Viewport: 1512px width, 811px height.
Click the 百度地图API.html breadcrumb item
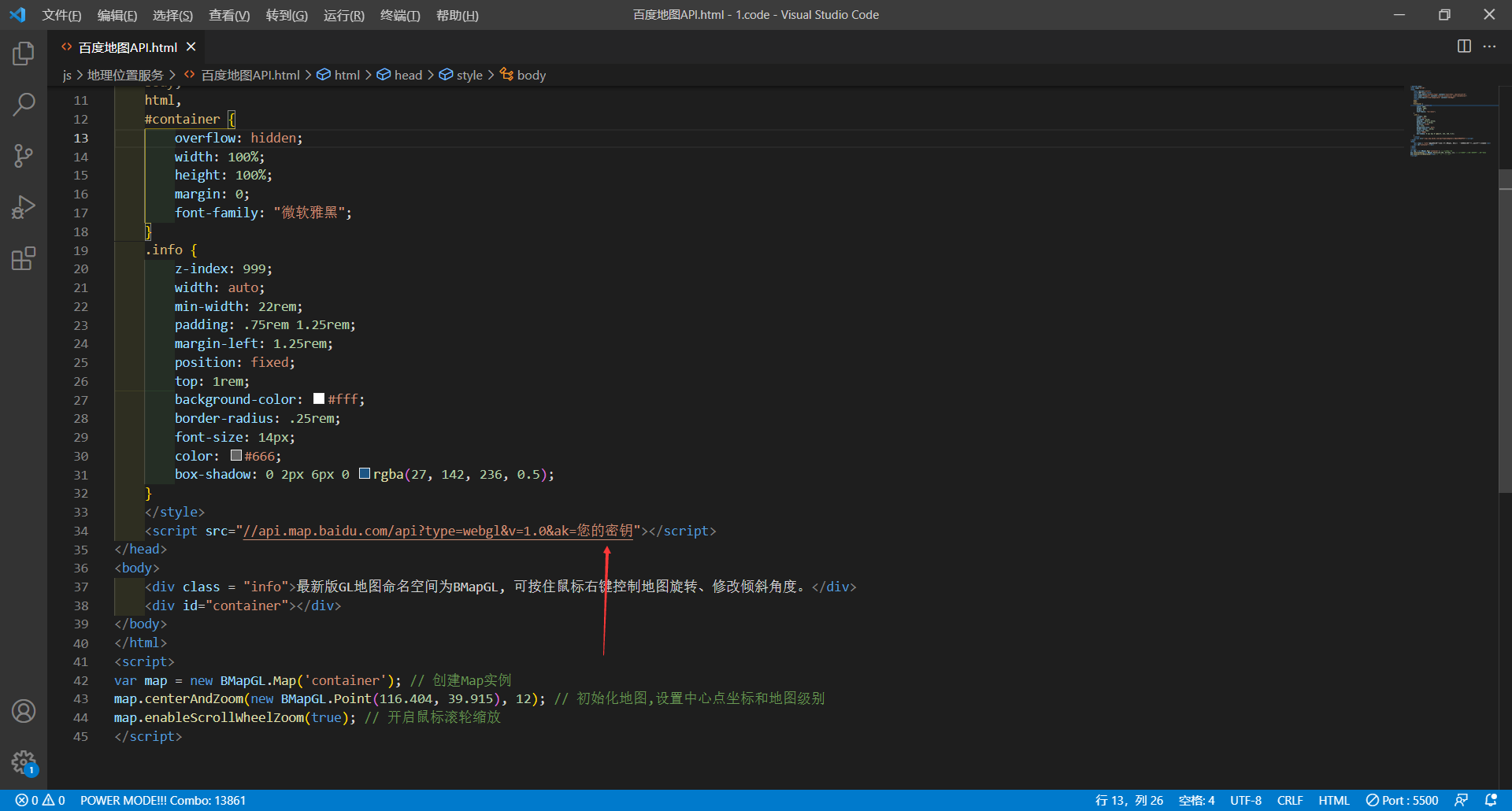[242, 75]
